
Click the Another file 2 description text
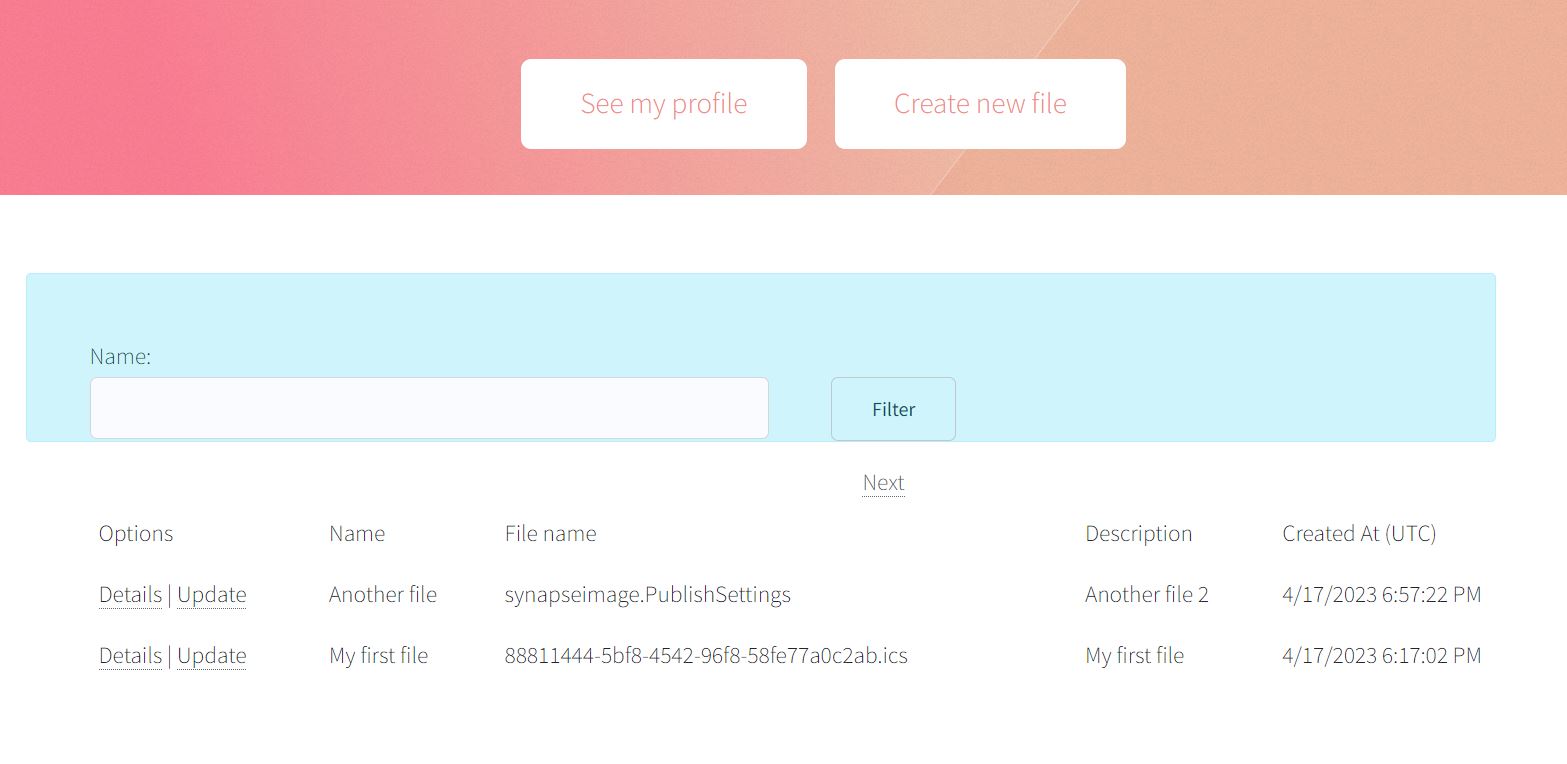click(x=1146, y=594)
